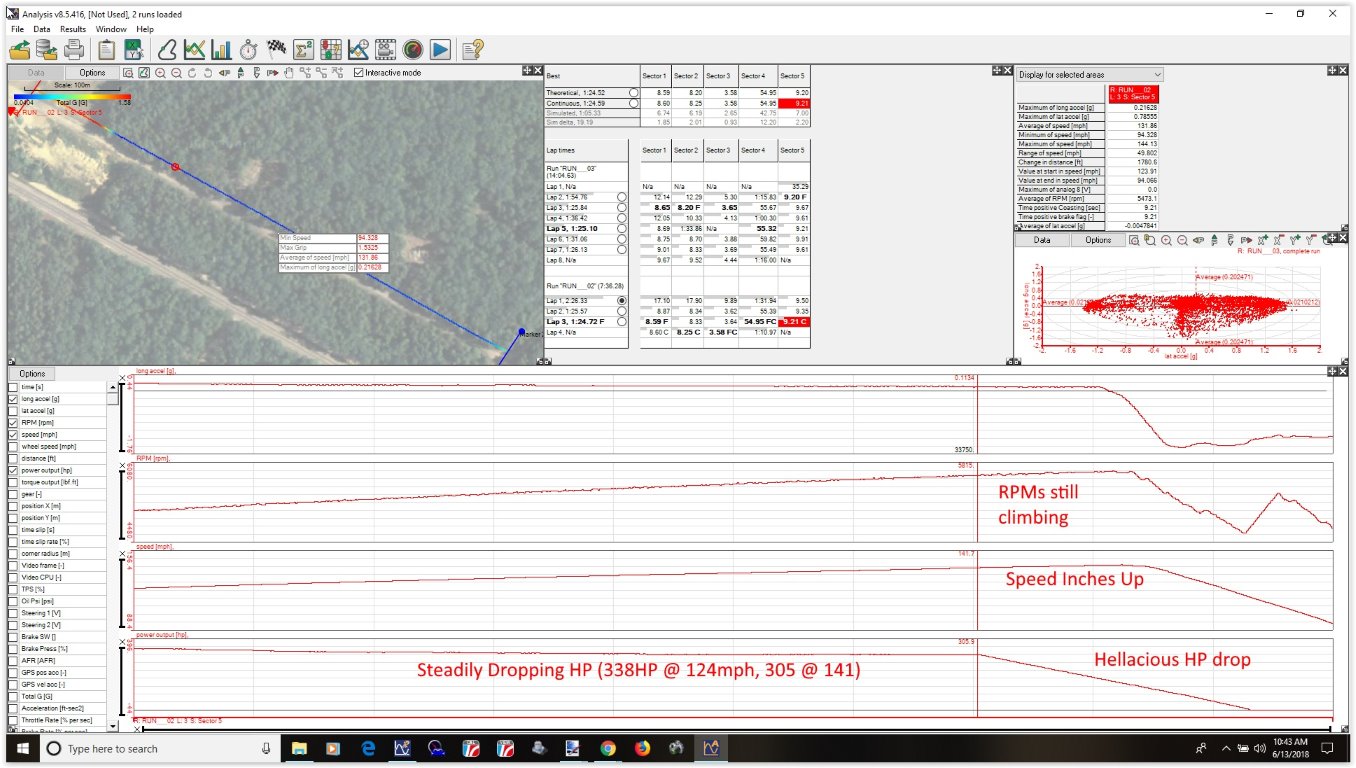Zoom in on the track map

coord(161,73)
